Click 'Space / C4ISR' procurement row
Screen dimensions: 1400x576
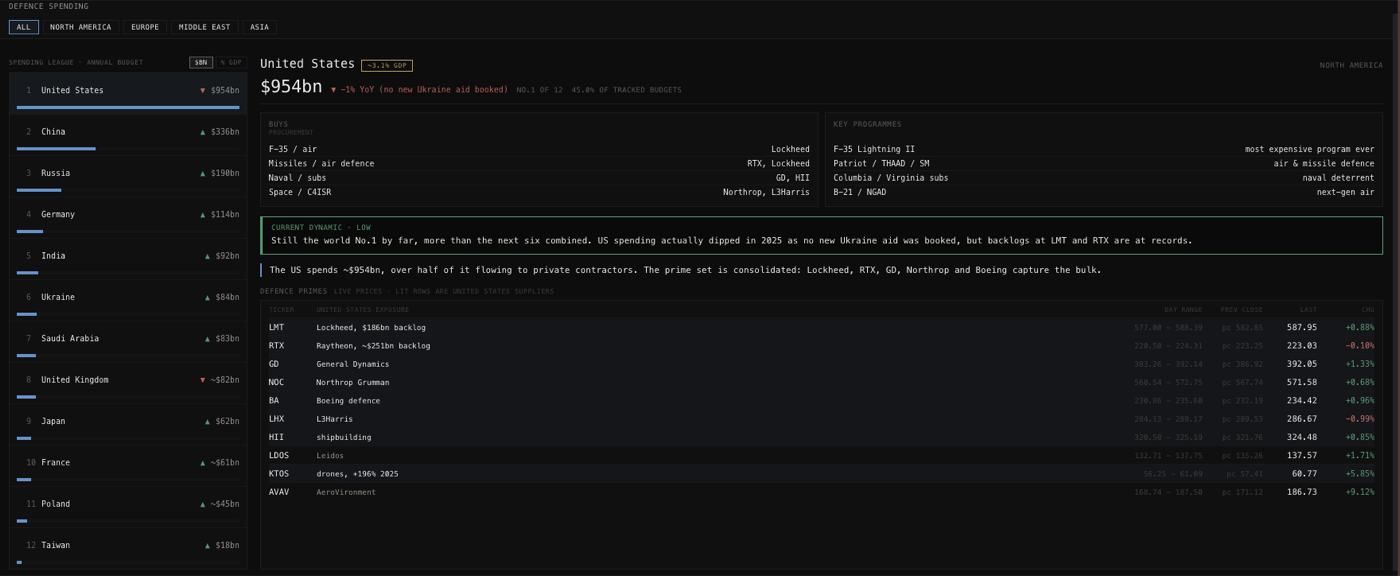click(539, 192)
